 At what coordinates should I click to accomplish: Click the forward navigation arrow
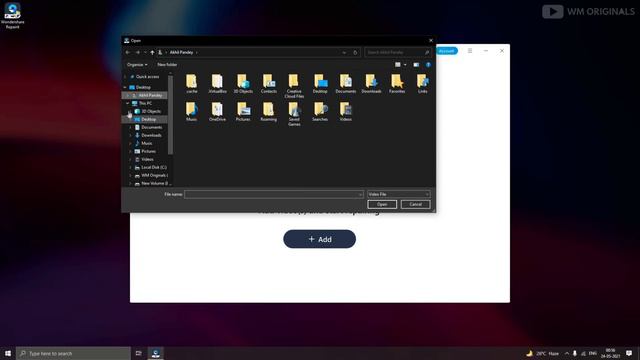pos(138,52)
